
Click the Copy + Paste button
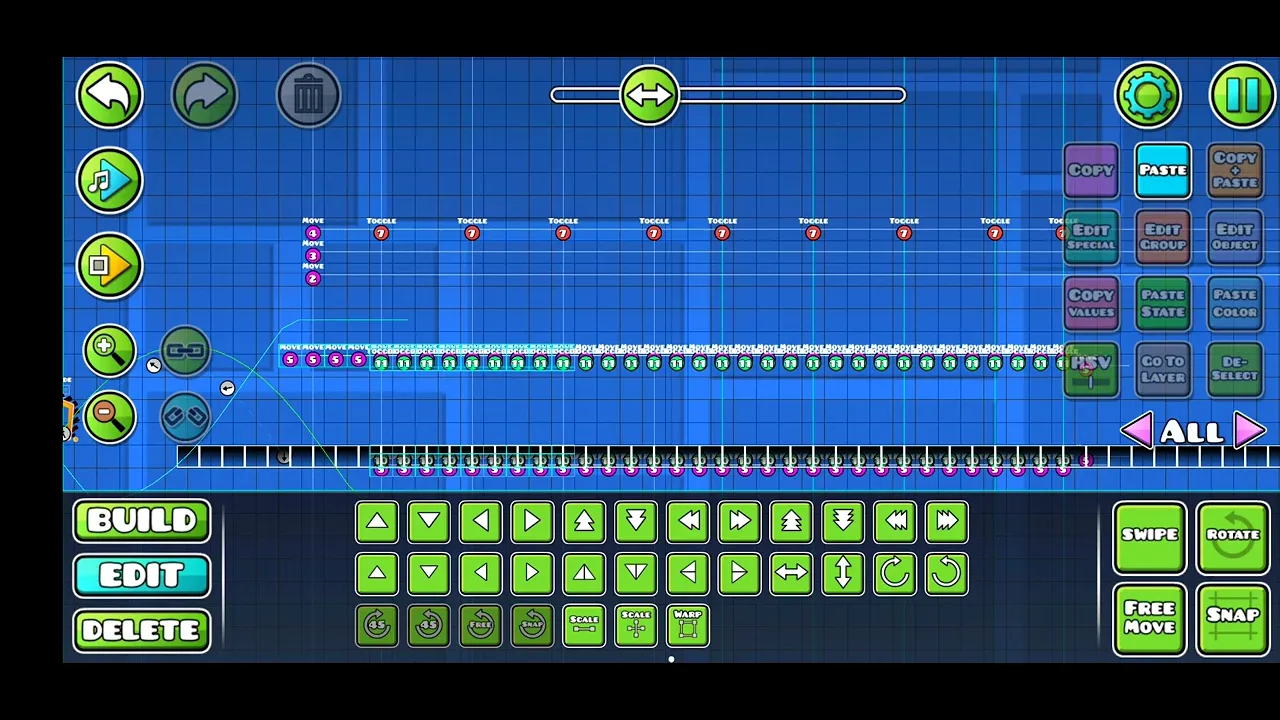coord(1235,170)
